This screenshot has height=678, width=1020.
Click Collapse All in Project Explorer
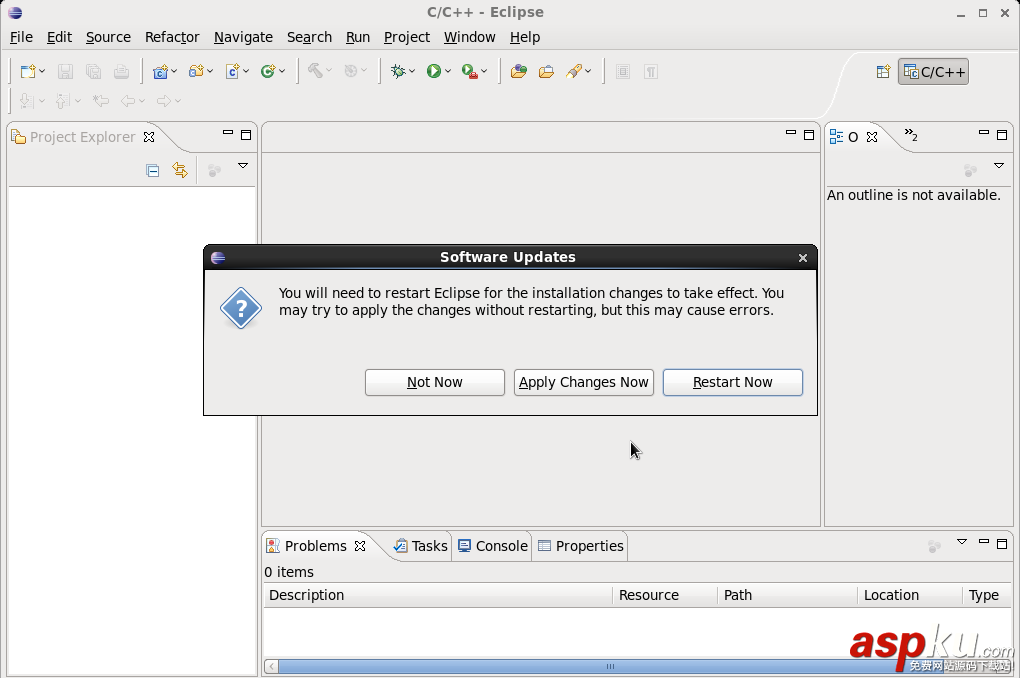[x=153, y=171]
